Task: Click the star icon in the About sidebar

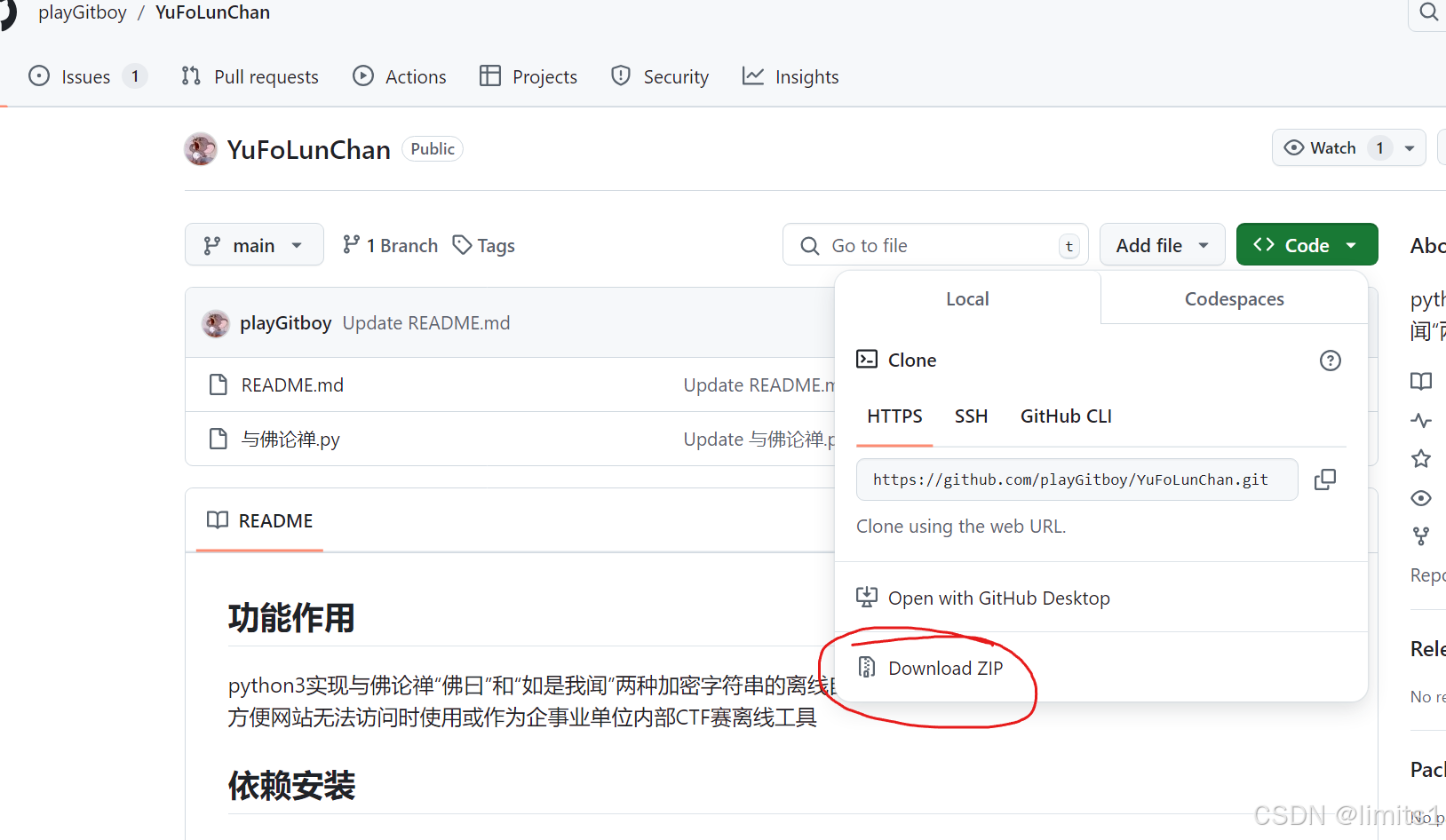Action: pyautogui.click(x=1421, y=458)
